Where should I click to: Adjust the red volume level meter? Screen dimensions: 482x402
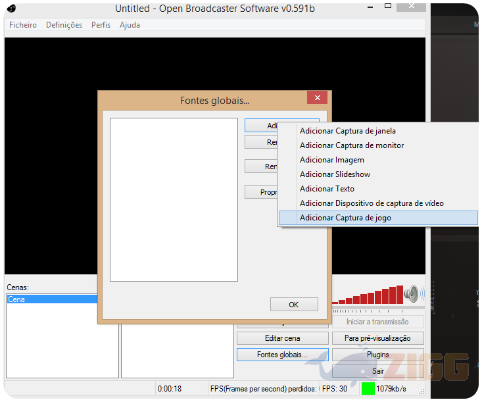coord(368,295)
